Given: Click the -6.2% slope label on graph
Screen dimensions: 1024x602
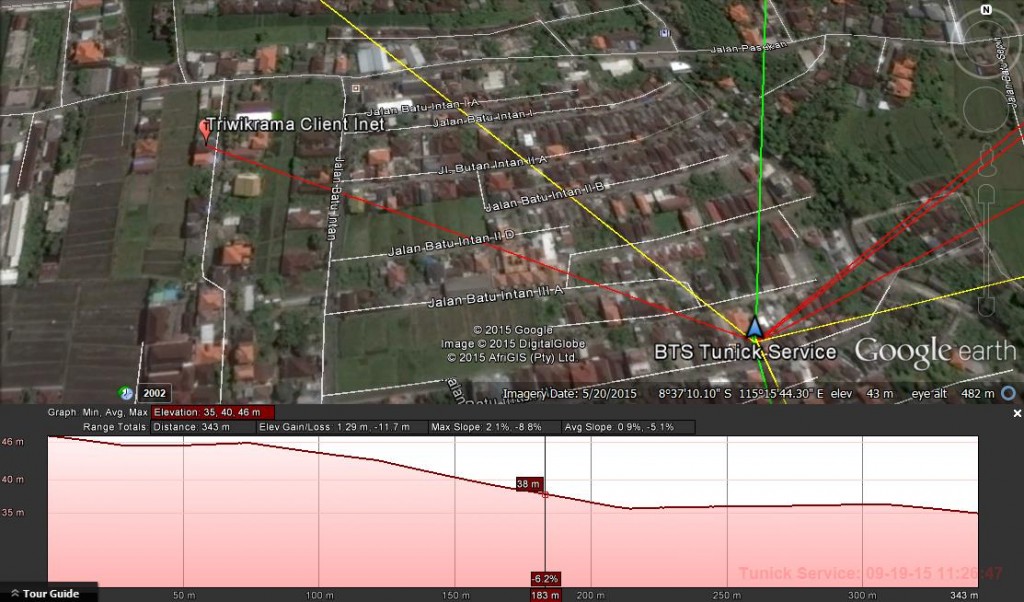Looking at the screenshot, I should (x=545, y=578).
